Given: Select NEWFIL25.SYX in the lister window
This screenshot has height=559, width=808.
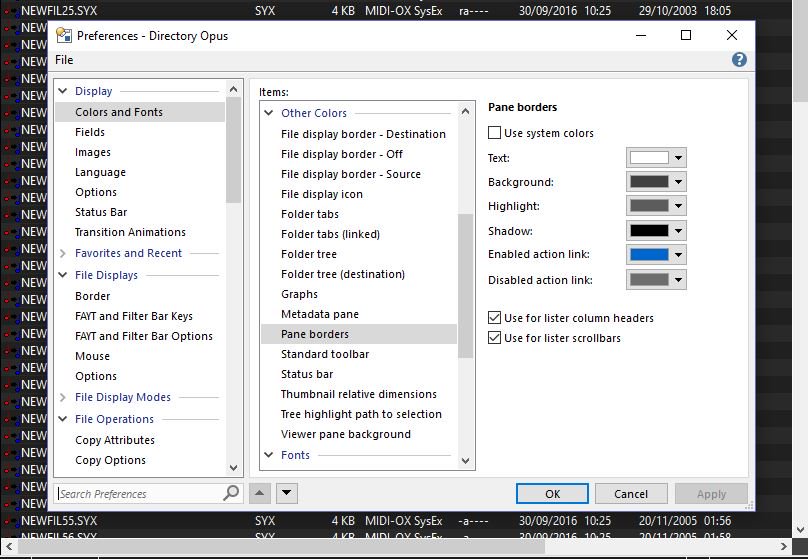Looking at the screenshot, I should click(59, 10).
